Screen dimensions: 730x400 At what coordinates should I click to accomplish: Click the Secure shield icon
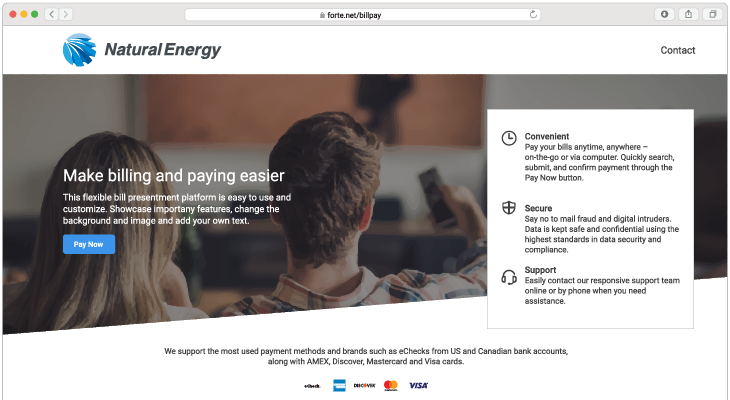[x=509, y=208]
